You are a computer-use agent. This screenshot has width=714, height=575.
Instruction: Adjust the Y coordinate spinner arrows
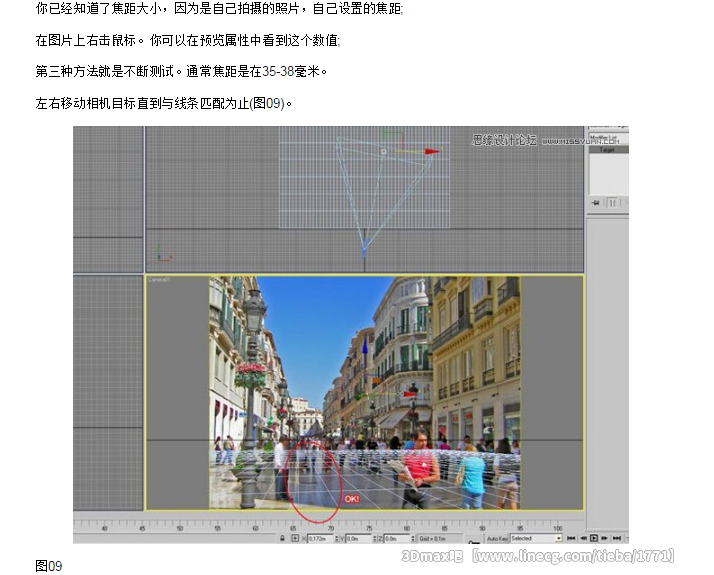(375, 539)
